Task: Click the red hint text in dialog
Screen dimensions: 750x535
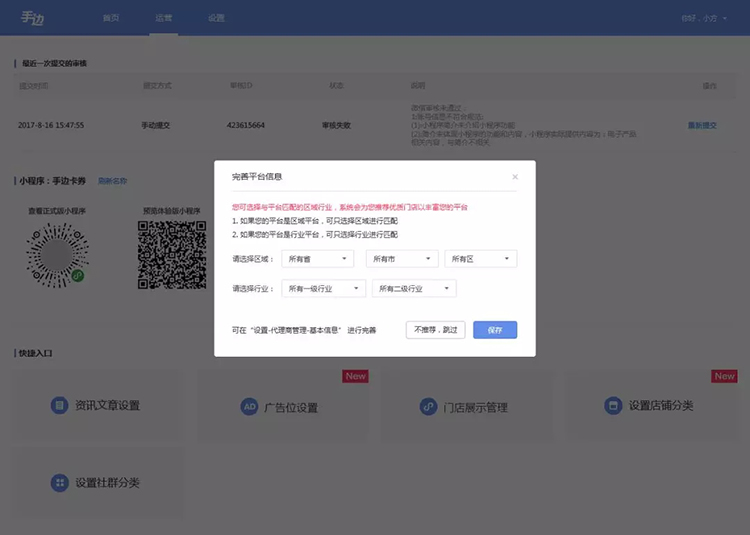Action: (350, 207)
